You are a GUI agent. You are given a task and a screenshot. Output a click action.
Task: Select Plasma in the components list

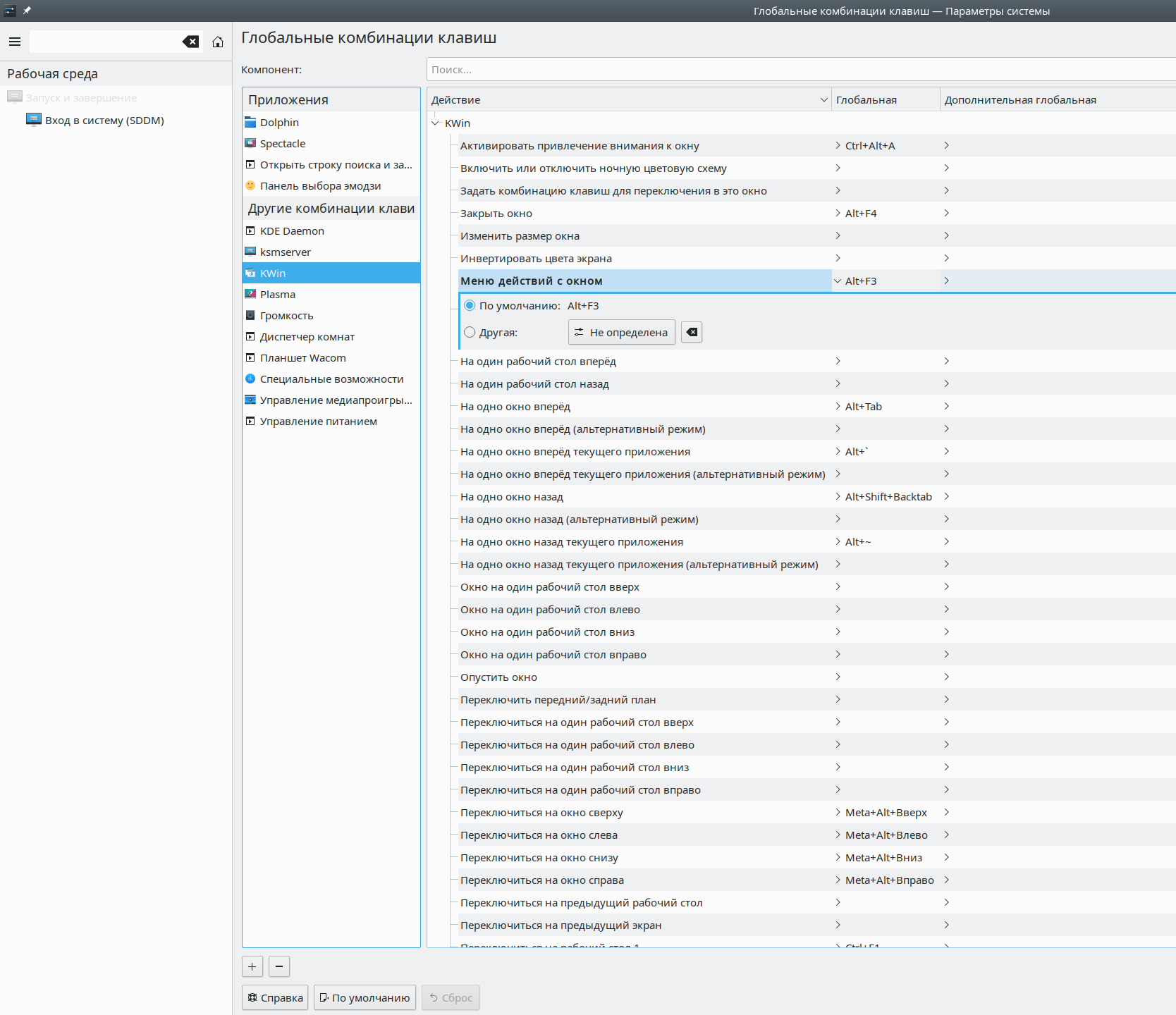[331, 294]
